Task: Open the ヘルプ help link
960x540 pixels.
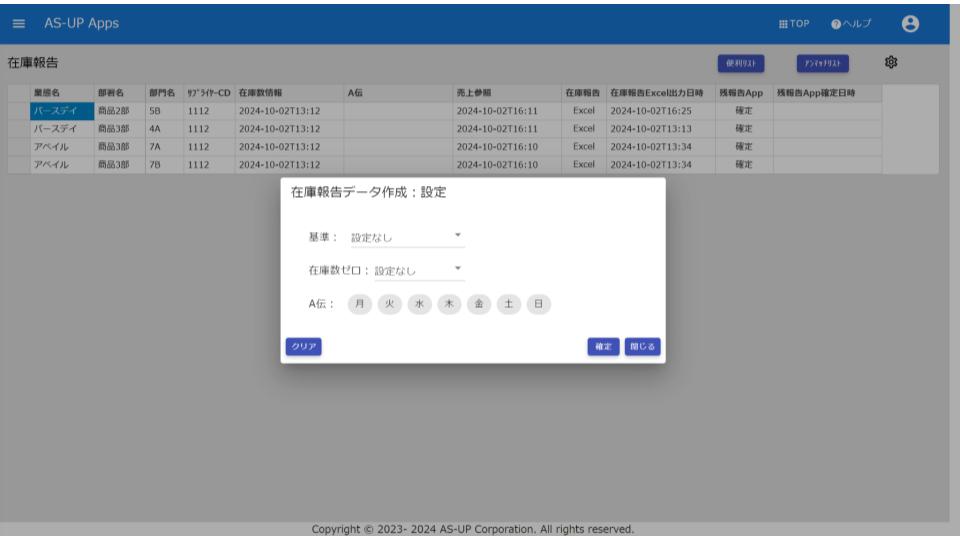Action: pyautogui.click(x=851, y=23)
